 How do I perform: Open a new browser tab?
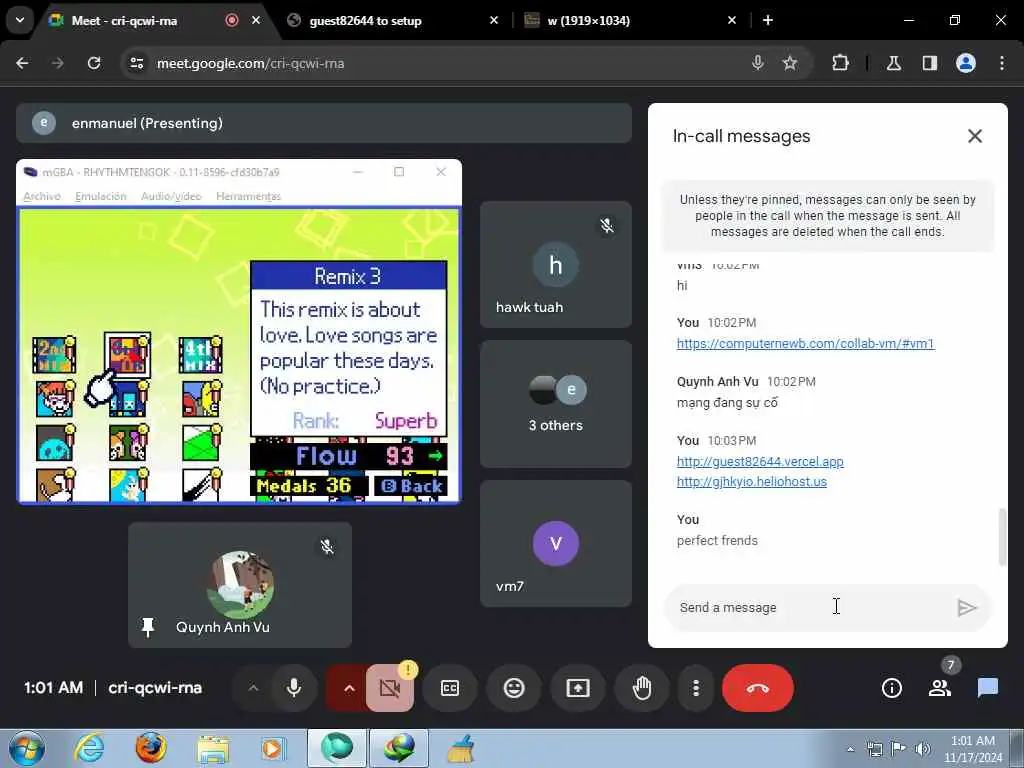768,20
